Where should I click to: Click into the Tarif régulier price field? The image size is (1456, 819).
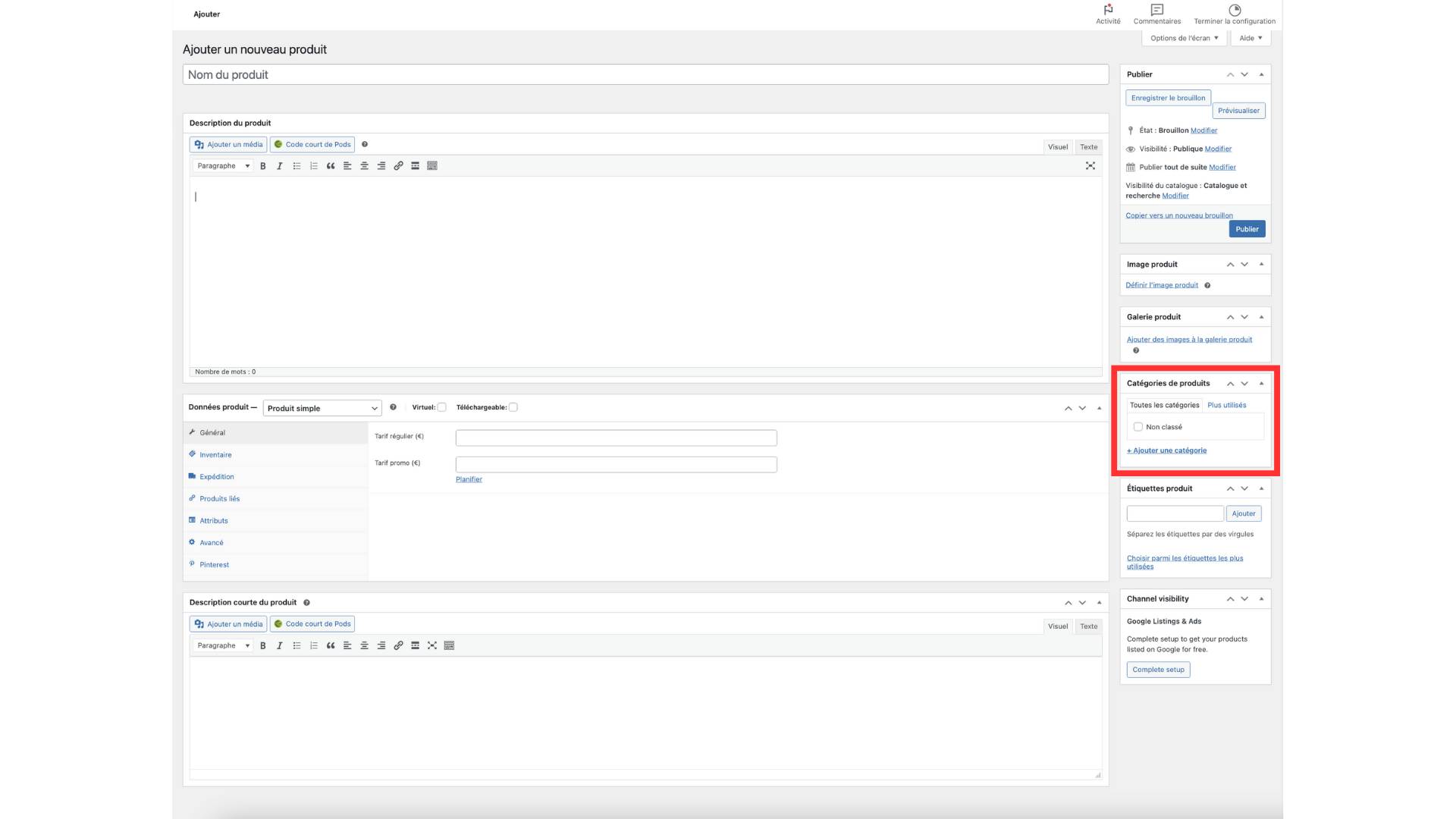616,438
